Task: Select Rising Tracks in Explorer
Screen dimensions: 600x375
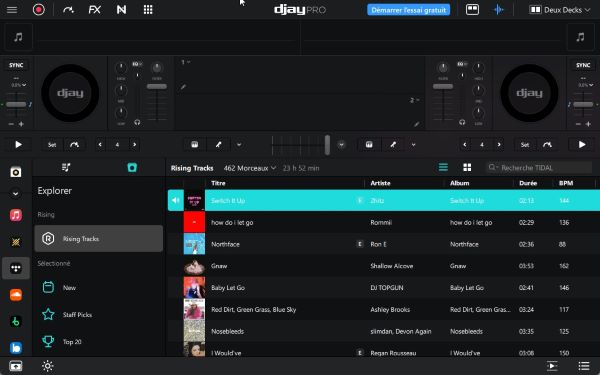Action: click(99, 238)
